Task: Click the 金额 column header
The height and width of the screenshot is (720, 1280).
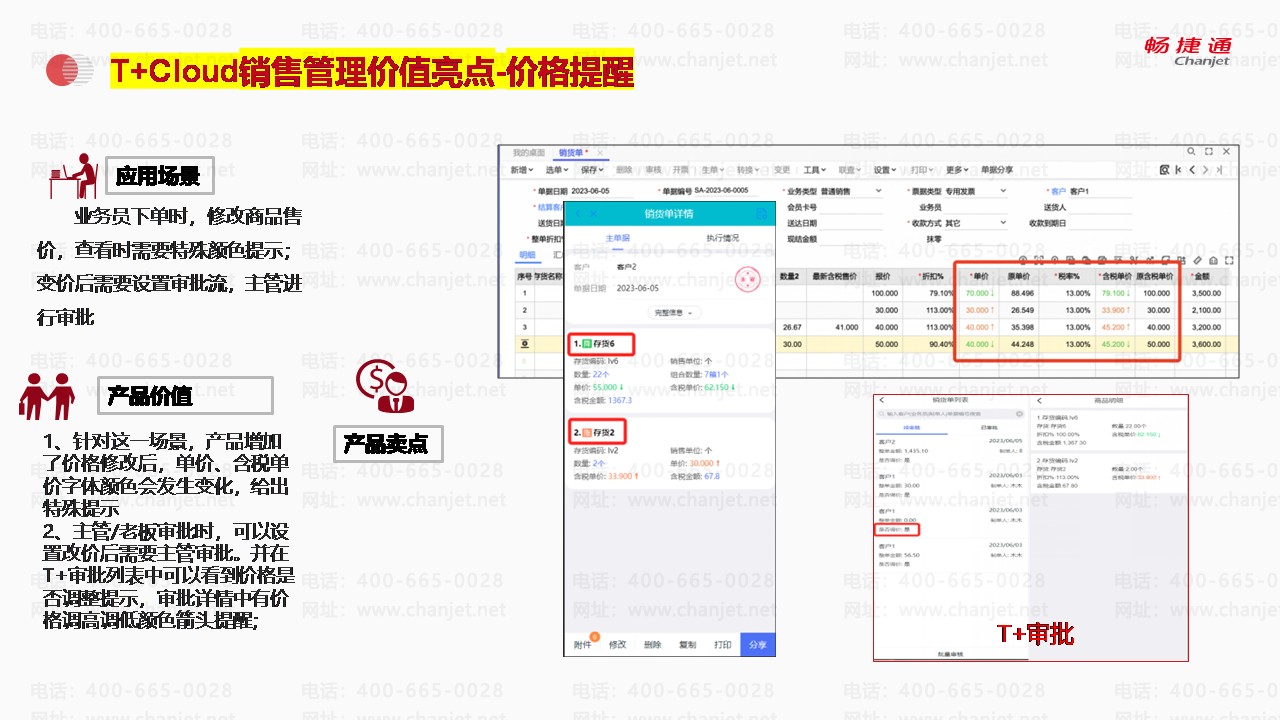Action: 1202,275
